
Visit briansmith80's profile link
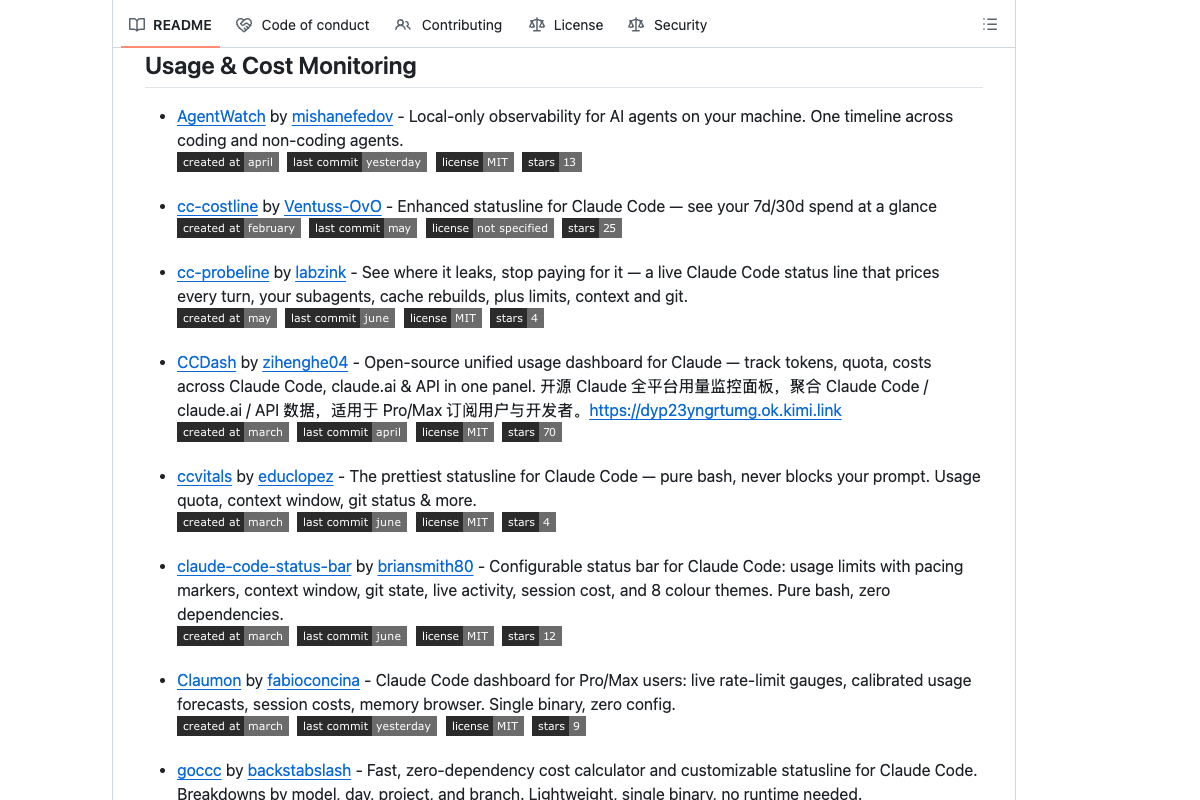[x=425, y=566]
